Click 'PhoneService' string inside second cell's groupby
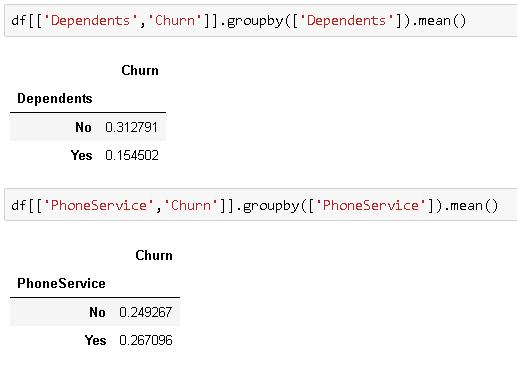 click(371, 205)
